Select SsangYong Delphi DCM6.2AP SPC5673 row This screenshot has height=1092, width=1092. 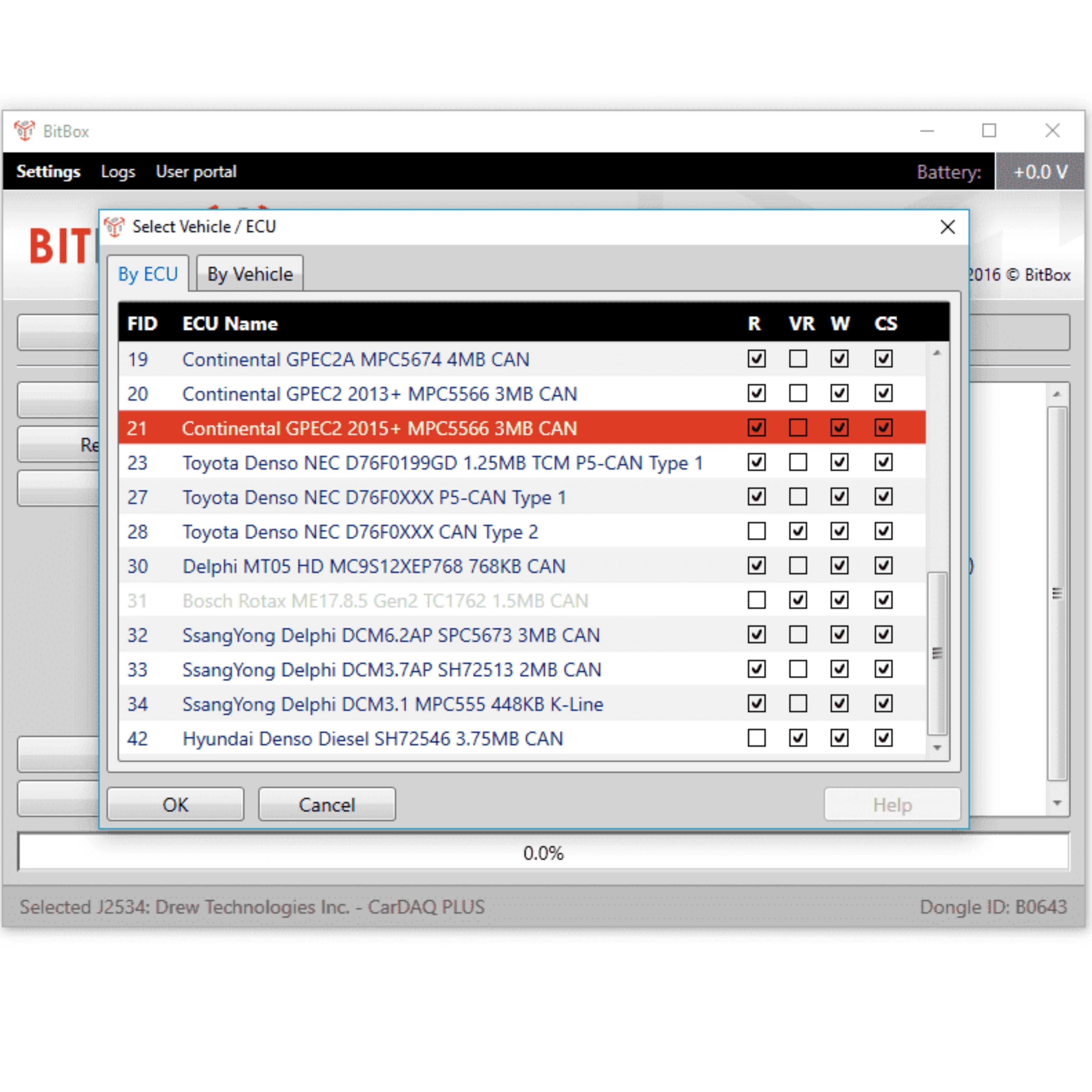coord(522,635)
